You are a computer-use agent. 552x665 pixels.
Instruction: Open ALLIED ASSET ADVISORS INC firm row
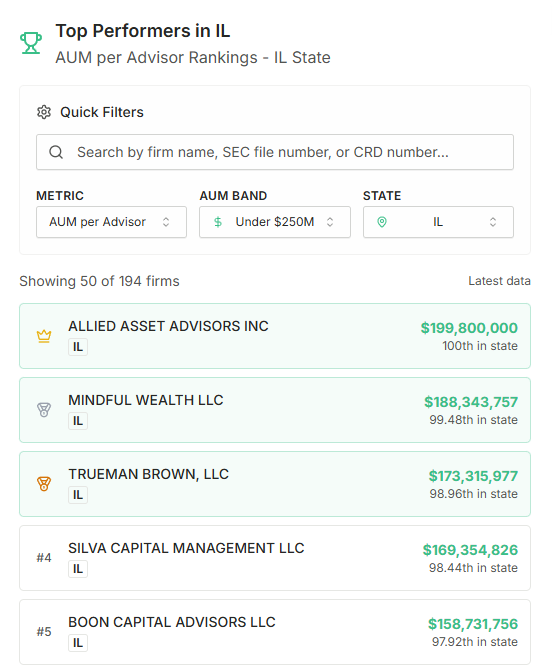click(275, 336)
